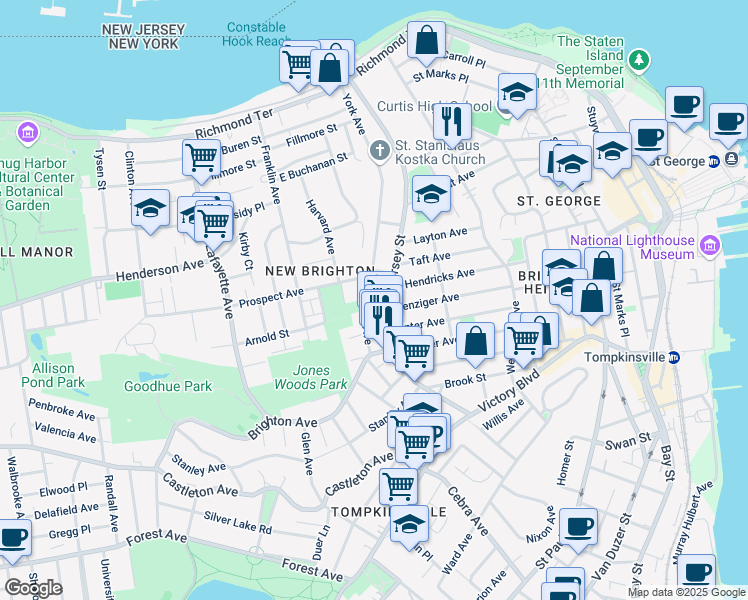Click the Henderson Ave street label
Screen dimensions: 748x600
pyautogui.click(x=160, y=270)
